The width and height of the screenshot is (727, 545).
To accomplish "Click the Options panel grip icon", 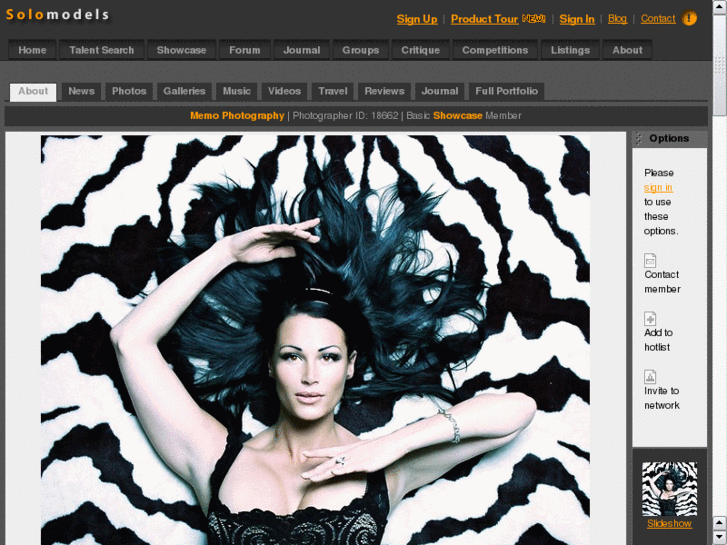I will 639,139.
